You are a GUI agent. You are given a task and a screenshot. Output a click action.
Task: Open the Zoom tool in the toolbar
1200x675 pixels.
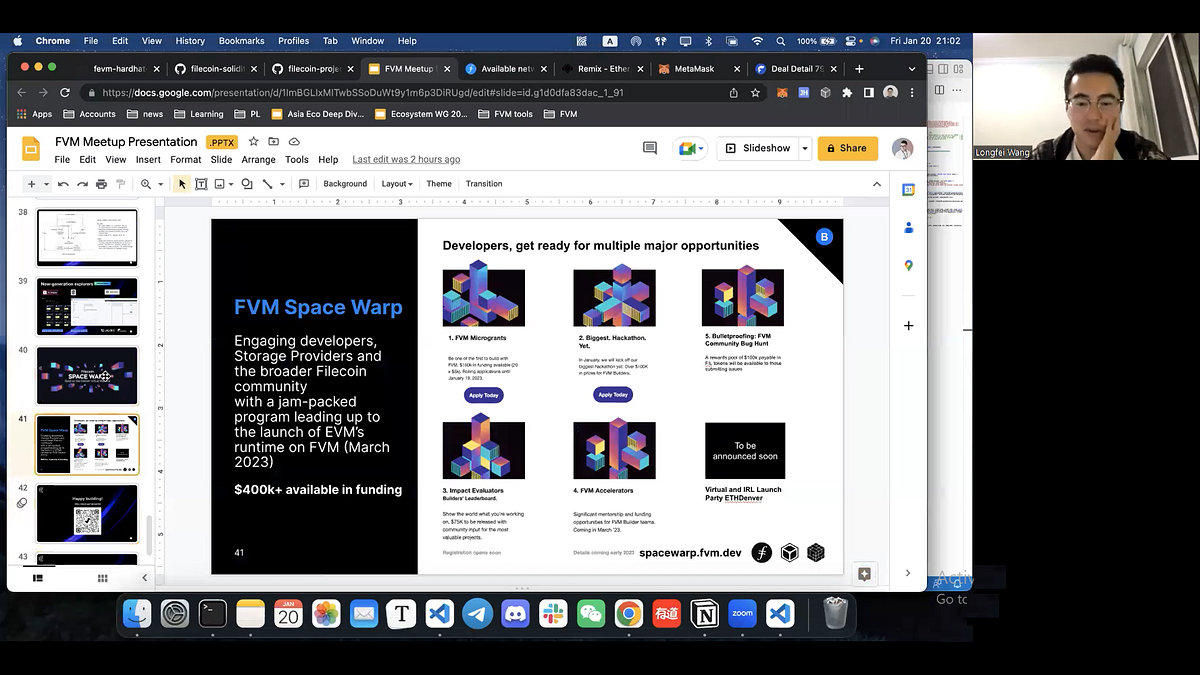(147, 184)
